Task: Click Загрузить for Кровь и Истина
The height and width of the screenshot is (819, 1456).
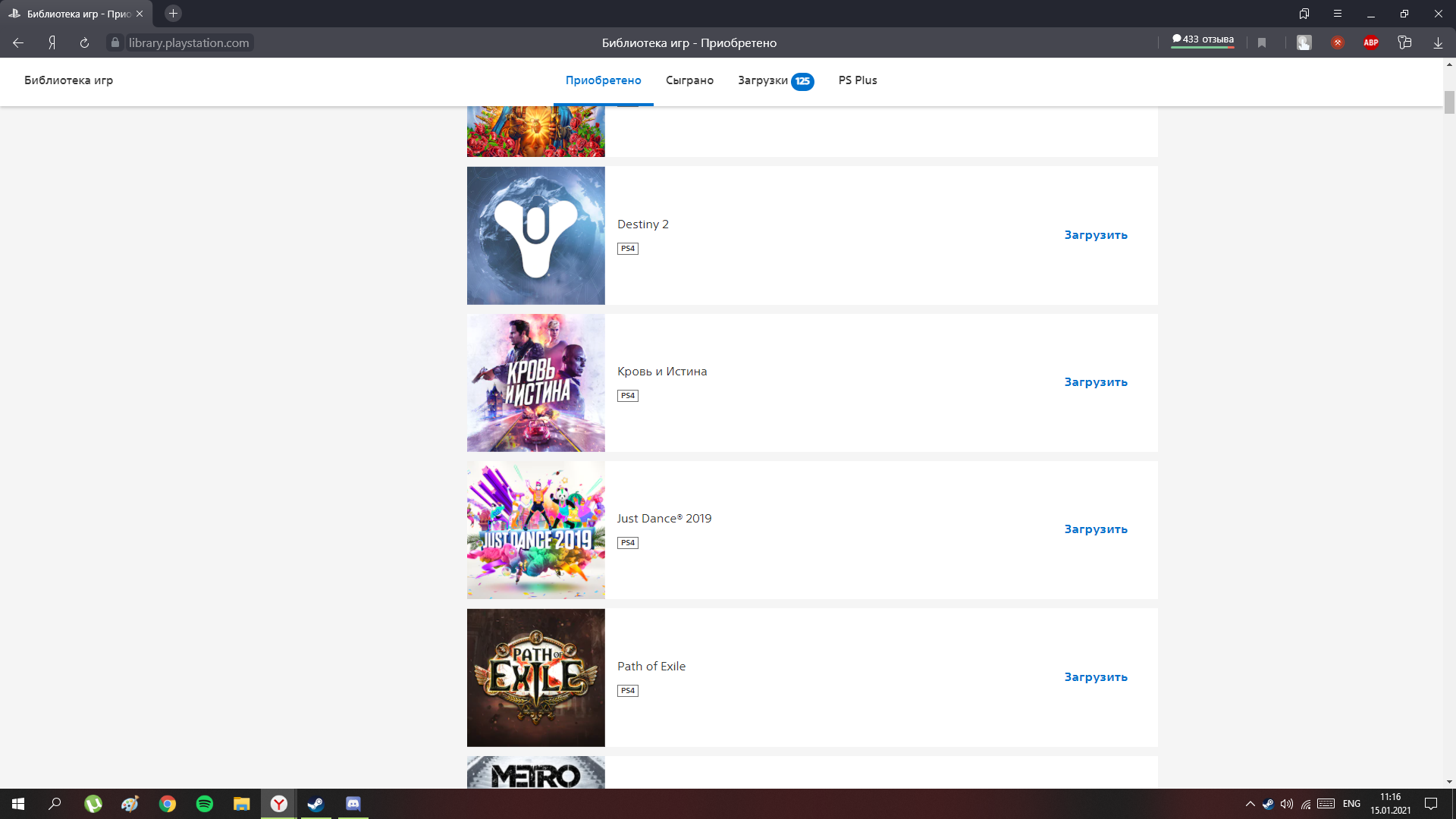Action: (1096, 382)
